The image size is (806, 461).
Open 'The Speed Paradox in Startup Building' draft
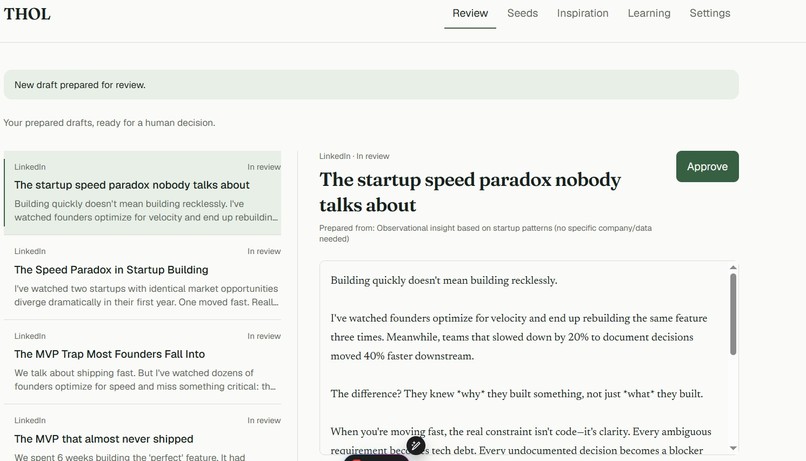(142, 277)
